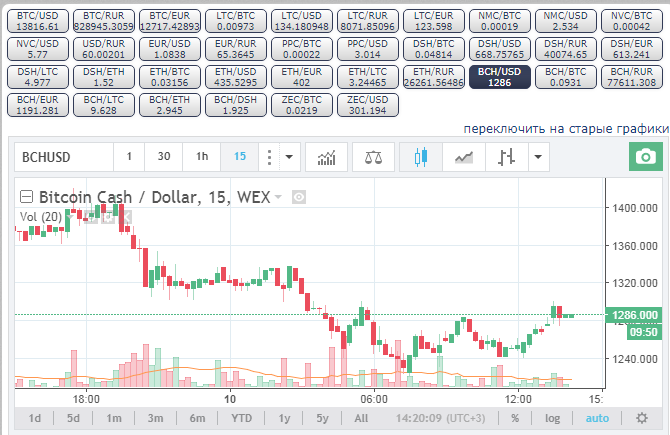Screen dimensions: 670x435
Task: Select the PPC/USD pair
Action: click(367, 49)
